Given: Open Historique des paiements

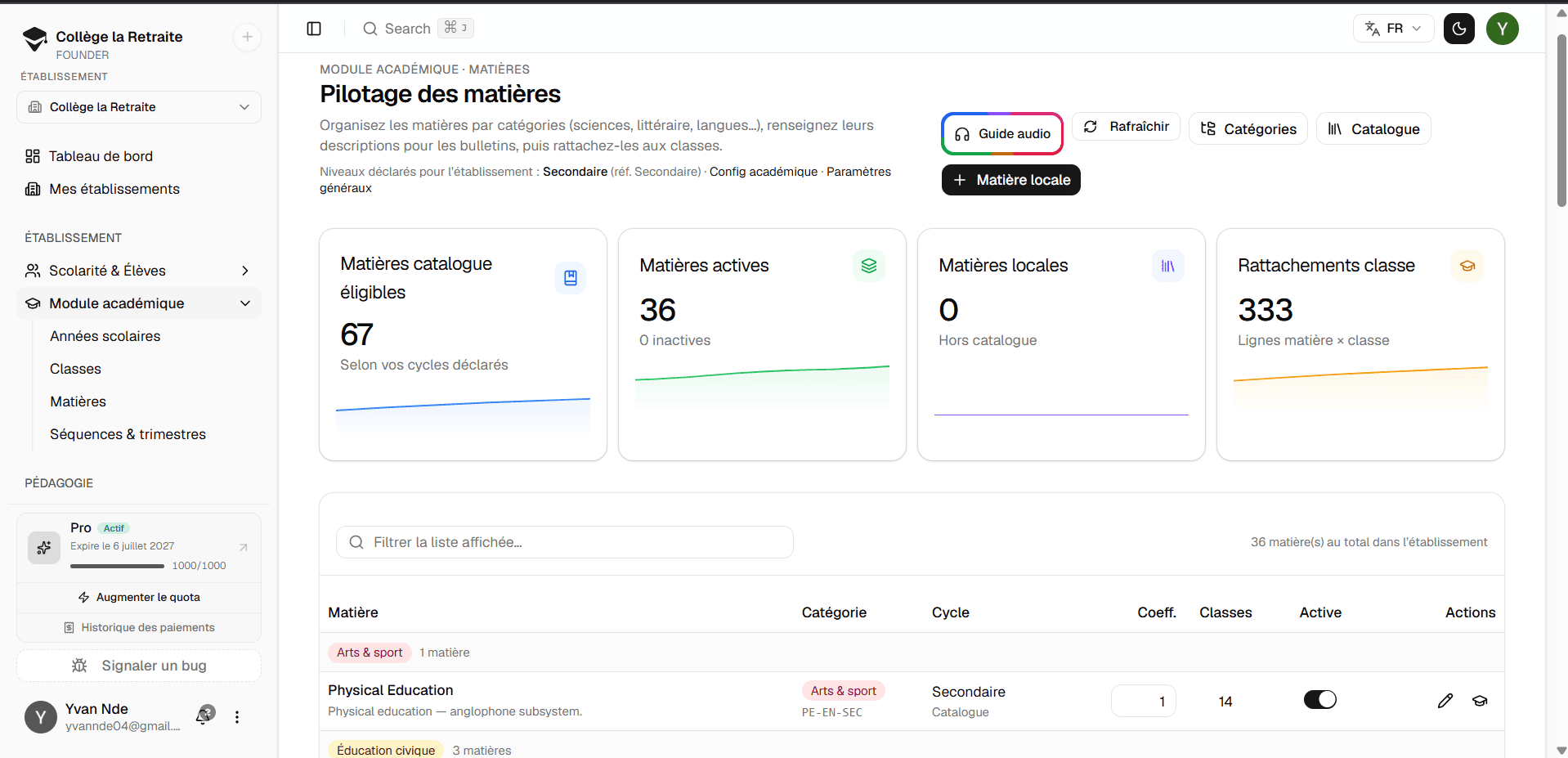Looking at the screenshot, I should tap(139, 628).
